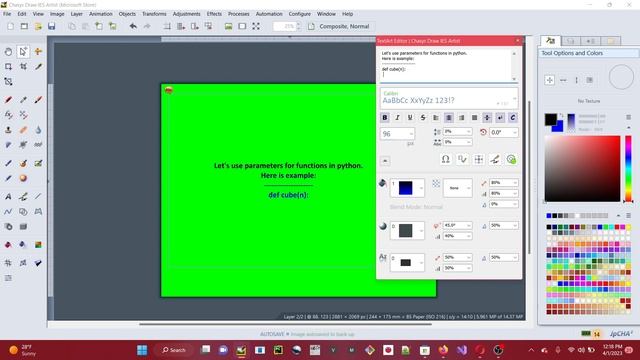Click the Save floppy disk icon
The image size is (640, 360).
(51, 26)
